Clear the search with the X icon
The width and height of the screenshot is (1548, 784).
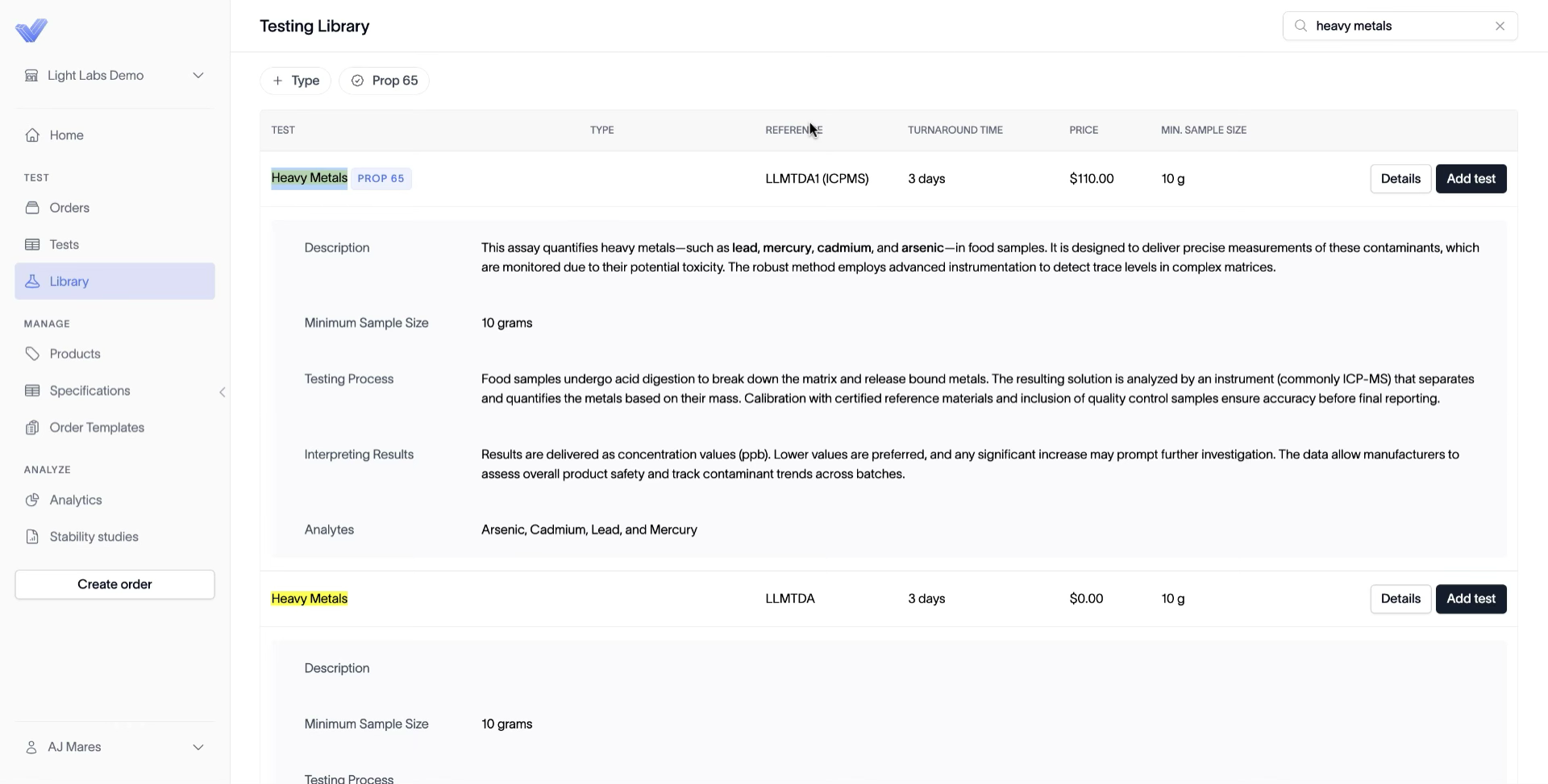(x=1500, y=26)
